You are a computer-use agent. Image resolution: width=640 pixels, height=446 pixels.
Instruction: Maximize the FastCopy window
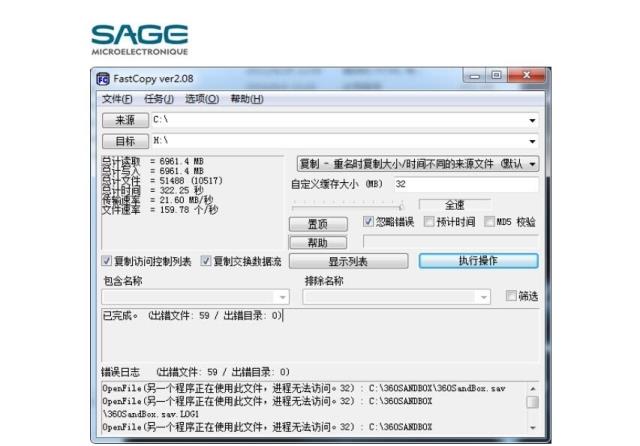click(496, 75)
